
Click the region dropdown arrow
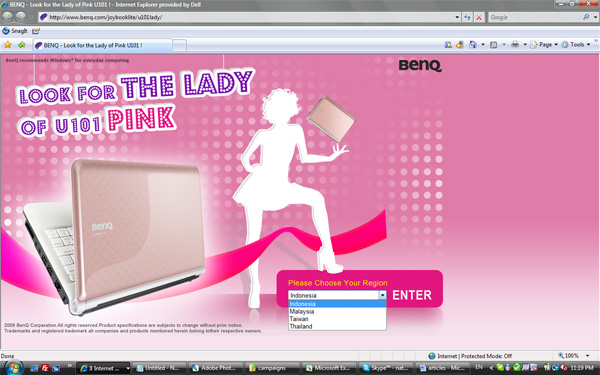click(382, 295)
